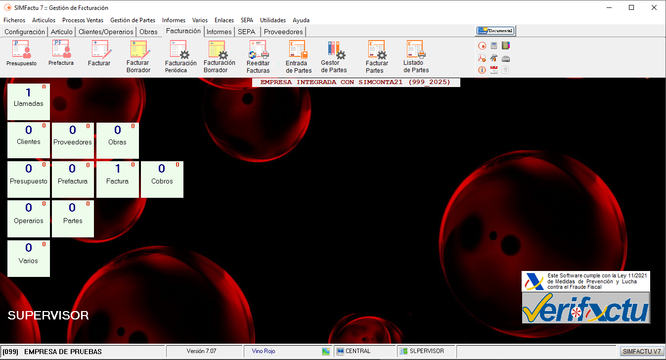Open the Artículos menu
The height and width of the screenshot is (360, 666).
coord(44,20)
